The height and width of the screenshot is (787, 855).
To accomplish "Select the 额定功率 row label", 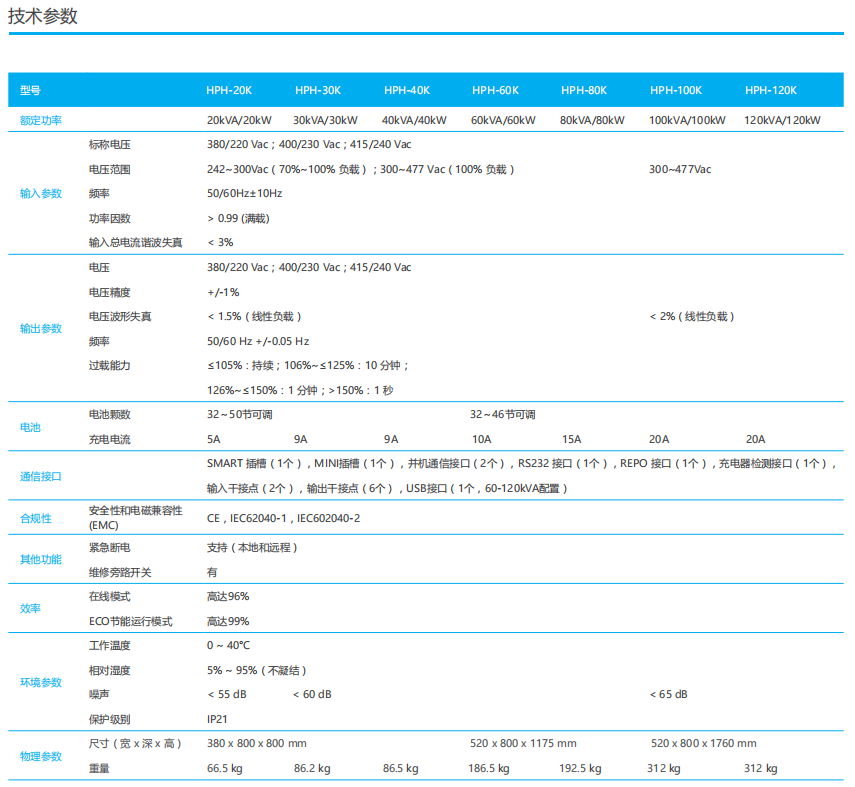I will [x=41, y=120].
